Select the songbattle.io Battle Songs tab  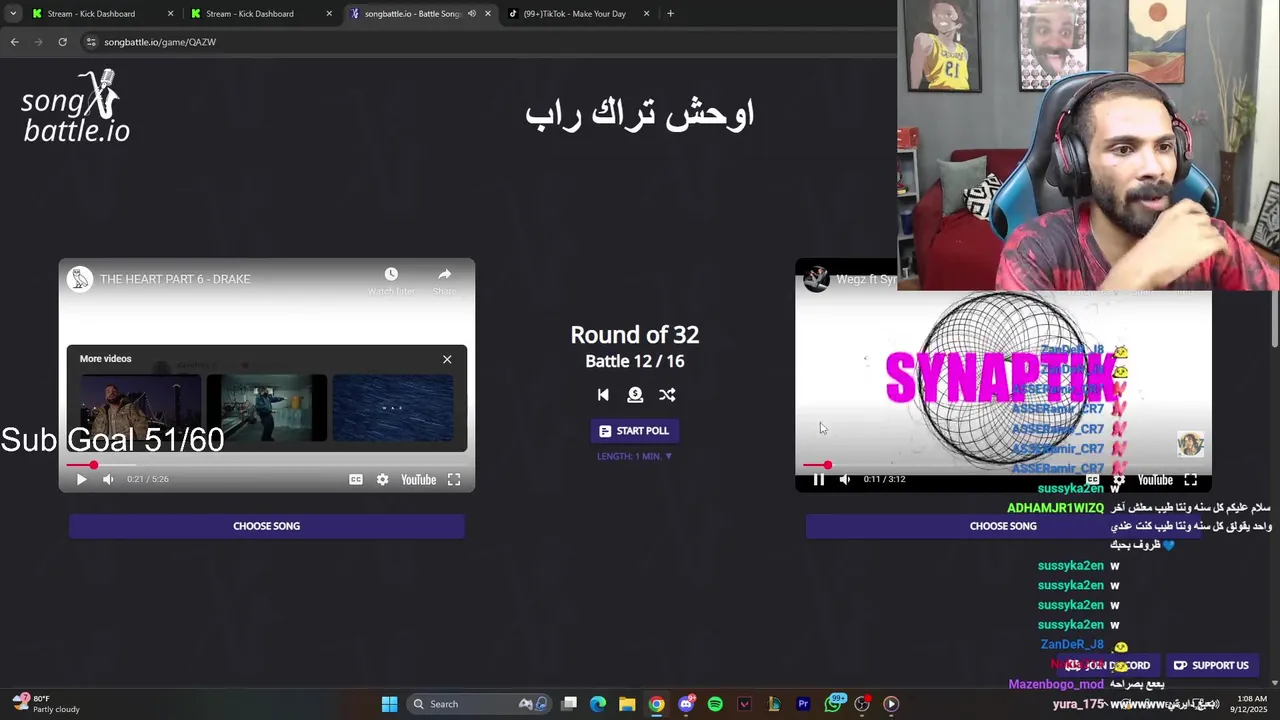click(412, 14)
